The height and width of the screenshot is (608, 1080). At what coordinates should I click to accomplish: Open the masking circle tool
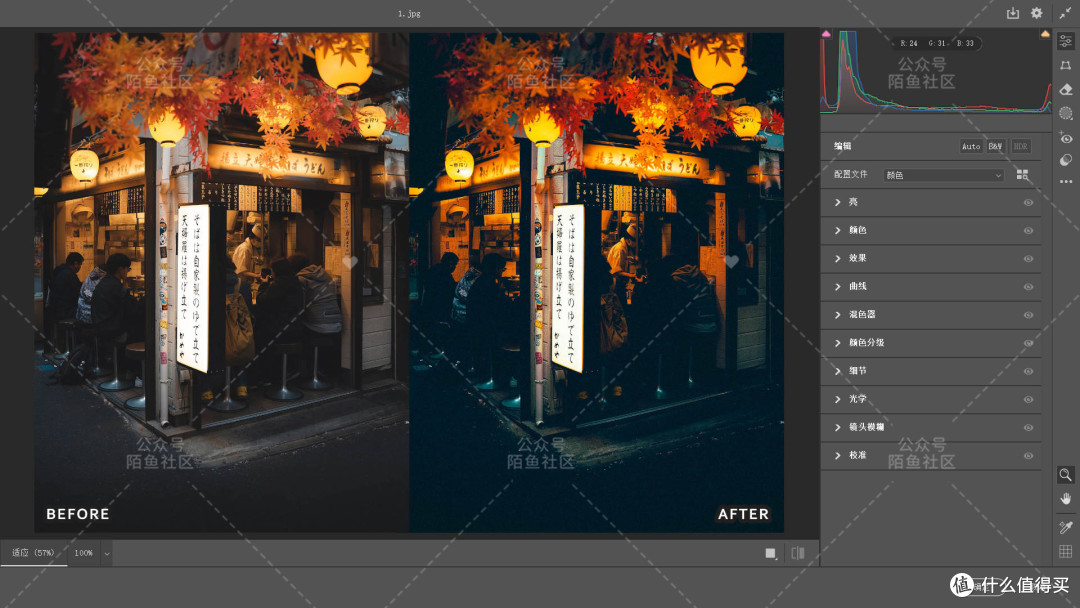pyautogui.click(x=1066, y=113)
